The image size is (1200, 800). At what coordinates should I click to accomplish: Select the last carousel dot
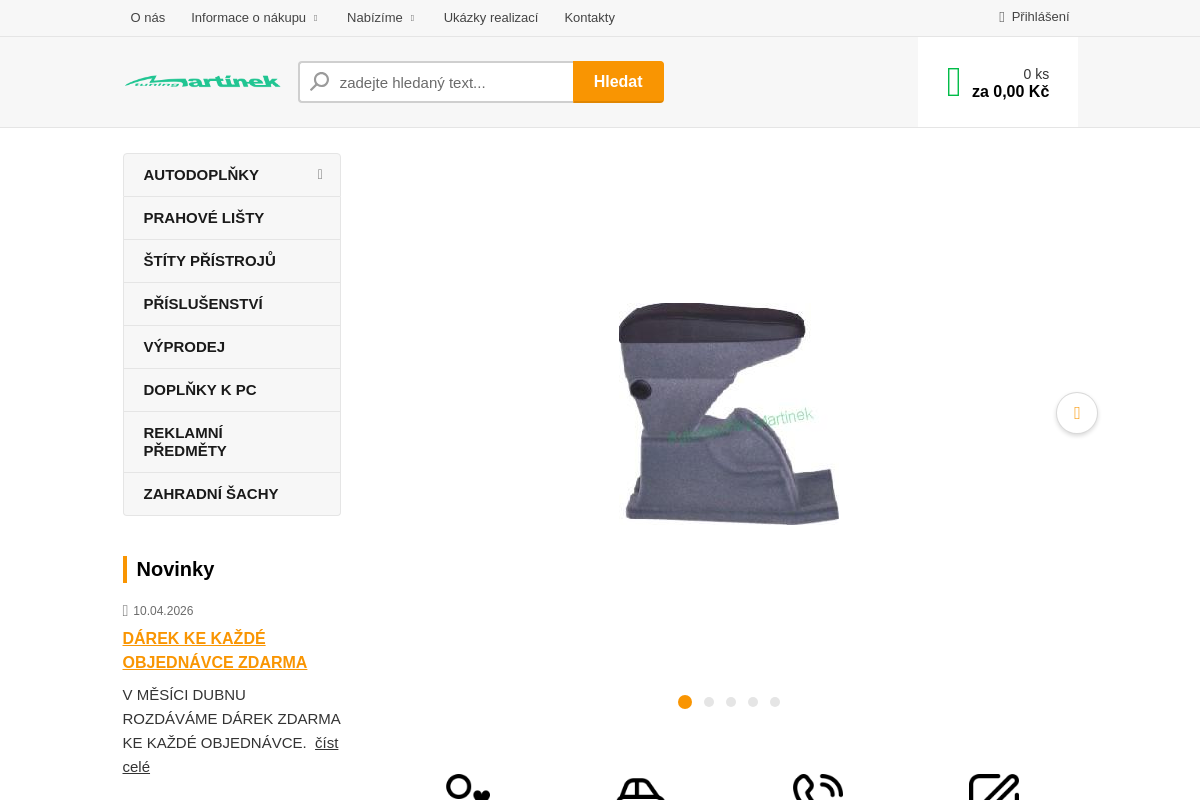pos(775,702)
